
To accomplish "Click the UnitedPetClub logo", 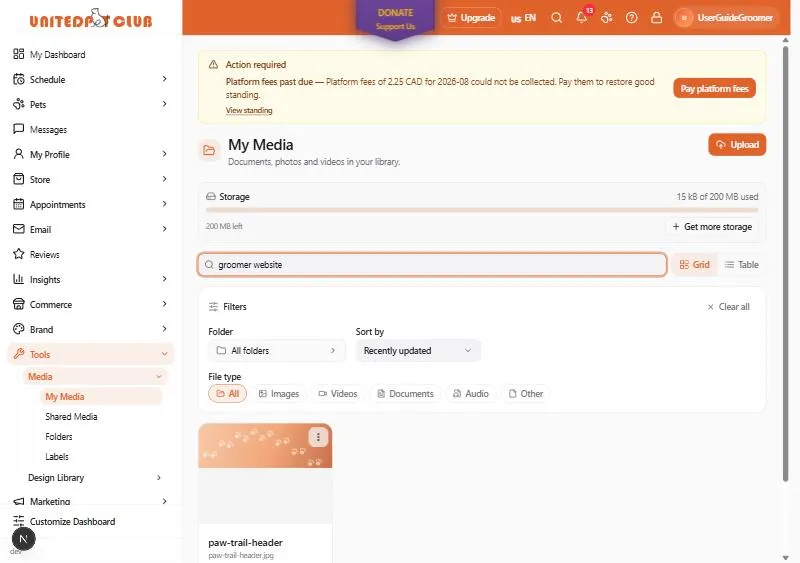I will (x=91, y=19).
